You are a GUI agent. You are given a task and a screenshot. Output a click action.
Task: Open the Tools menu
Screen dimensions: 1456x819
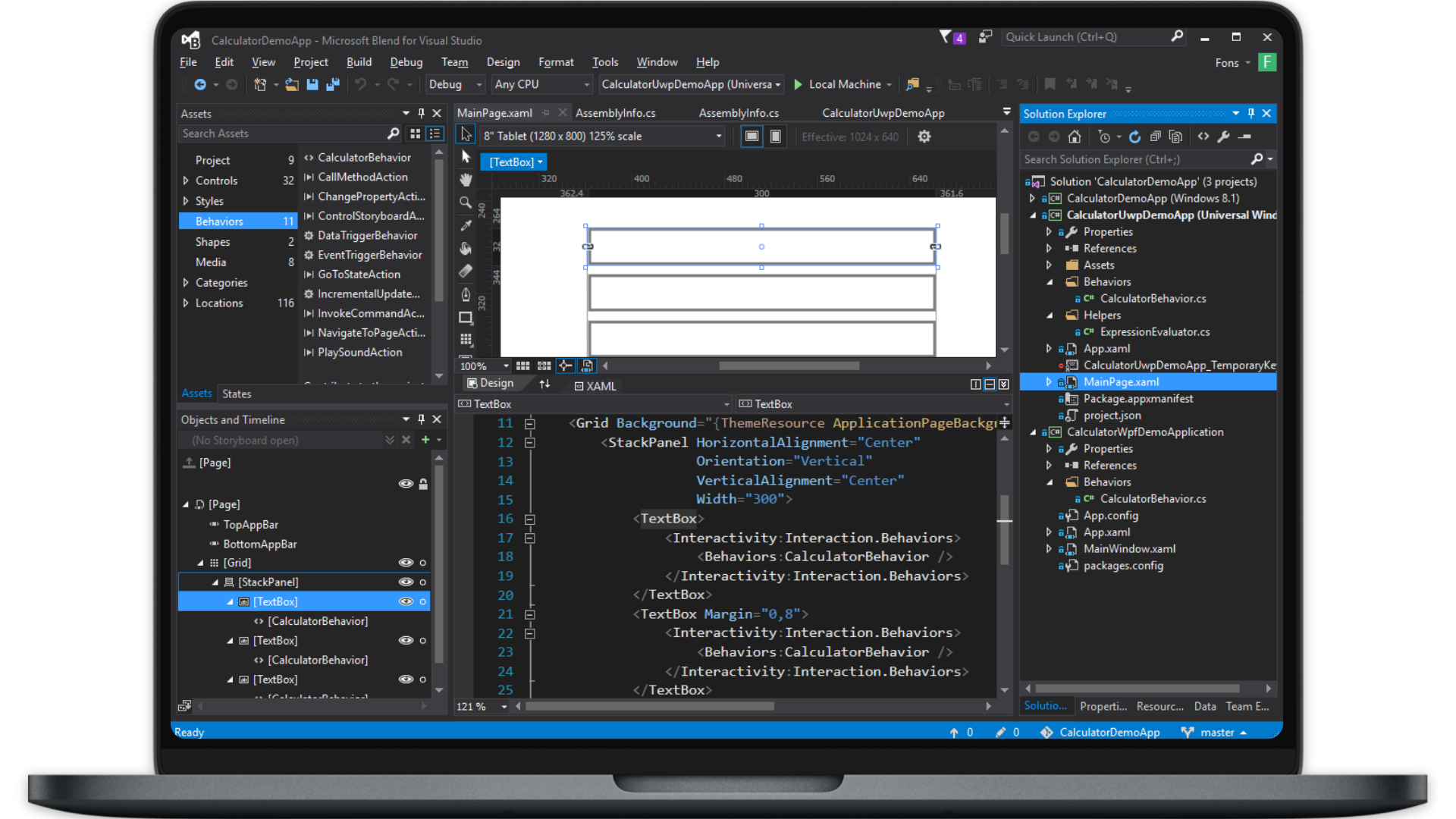click(x=604, y=62)
